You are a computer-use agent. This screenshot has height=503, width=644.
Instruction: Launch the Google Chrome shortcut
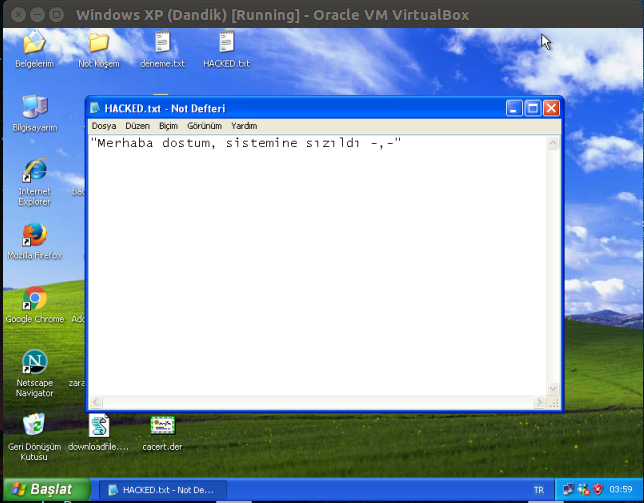point(34,298)
